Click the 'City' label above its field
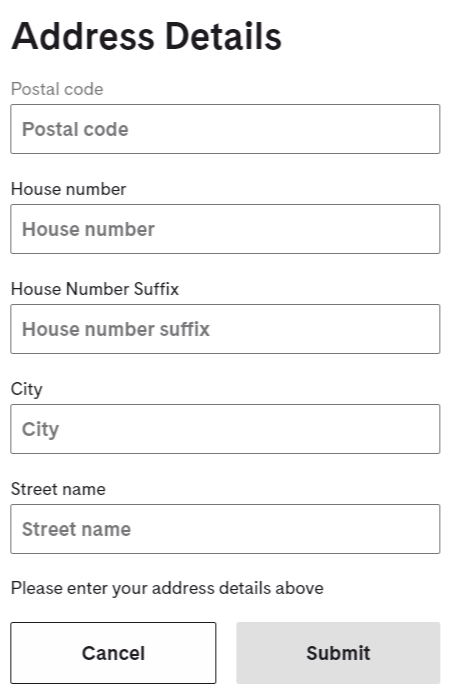The width and height of the screenshot is (453, 695). point(27,390)
